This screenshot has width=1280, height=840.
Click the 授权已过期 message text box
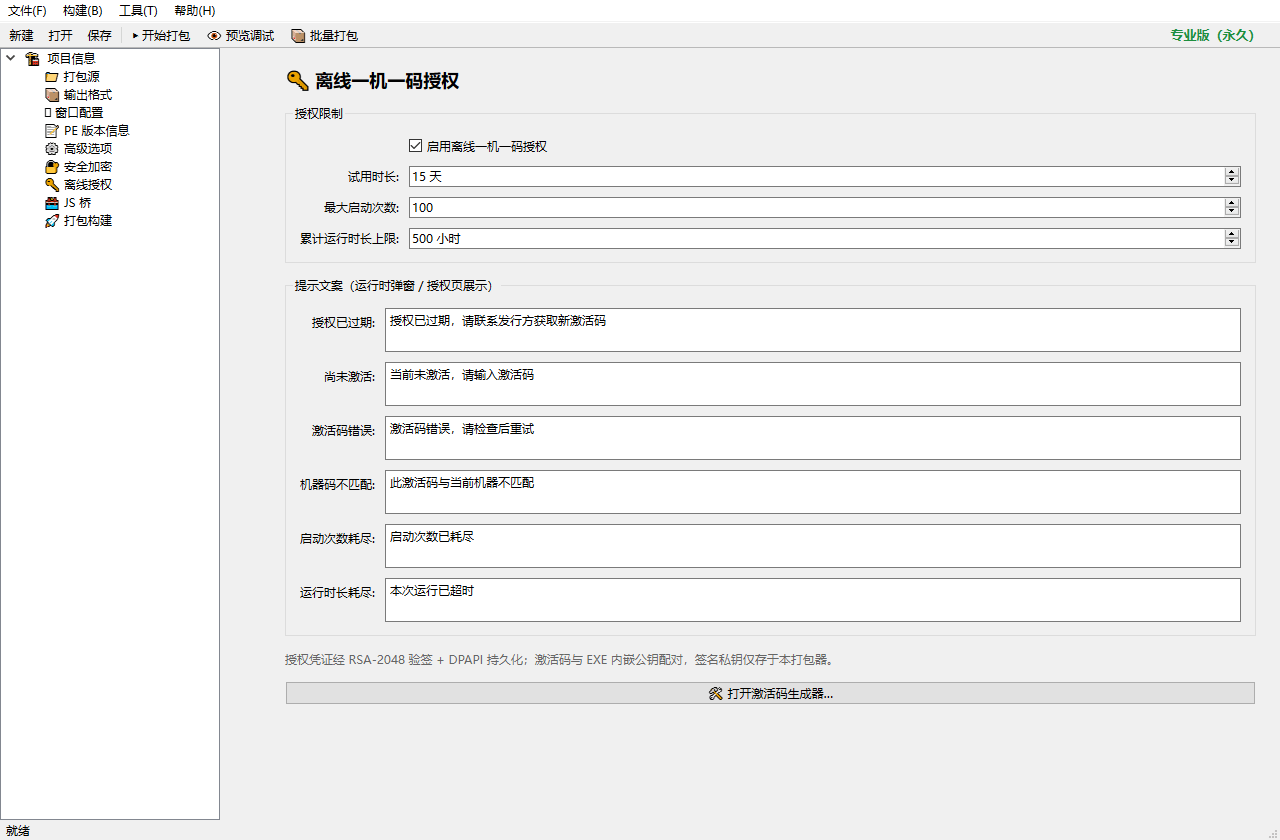coord(813,330)
